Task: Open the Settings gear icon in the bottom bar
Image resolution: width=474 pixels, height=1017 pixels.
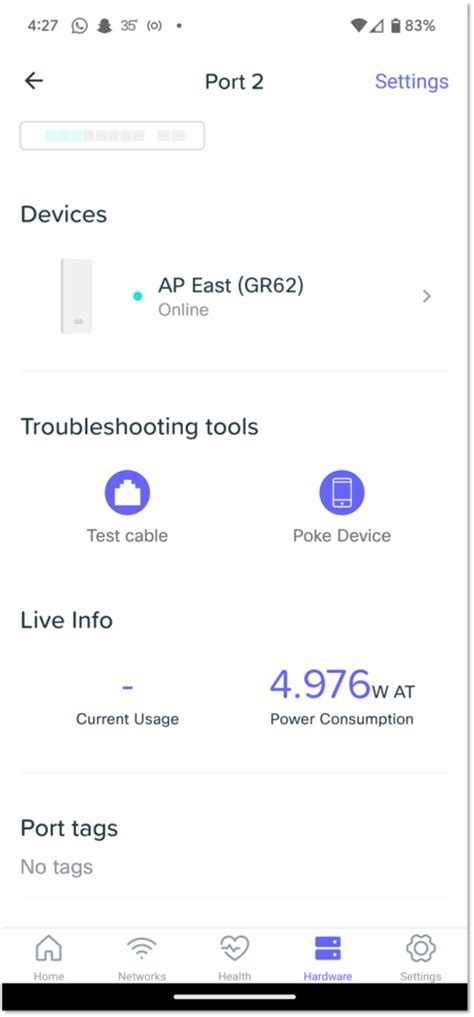Action: tap(421, 949)
